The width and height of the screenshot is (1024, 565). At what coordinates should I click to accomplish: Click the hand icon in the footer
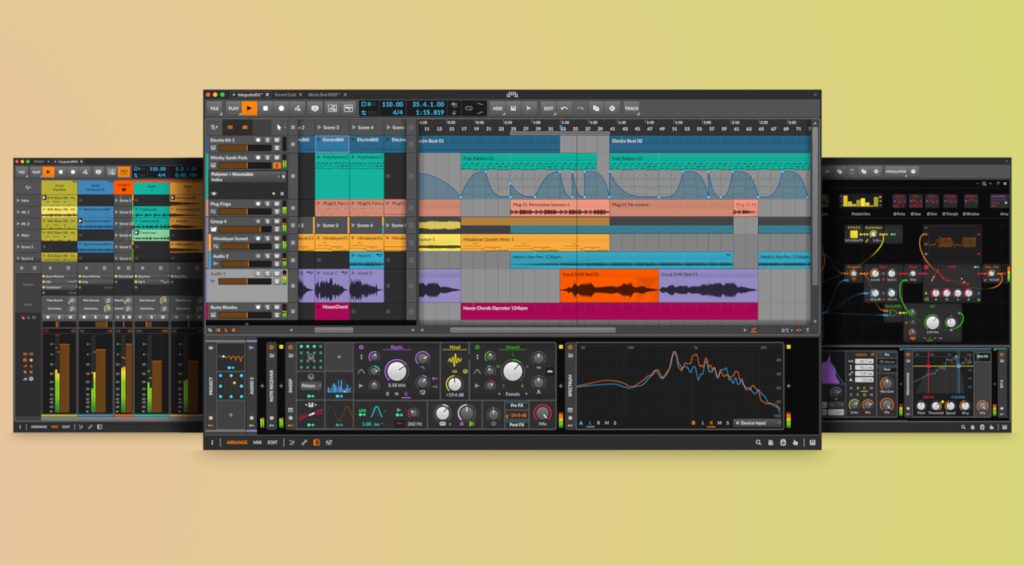click(x=795, y=442)
